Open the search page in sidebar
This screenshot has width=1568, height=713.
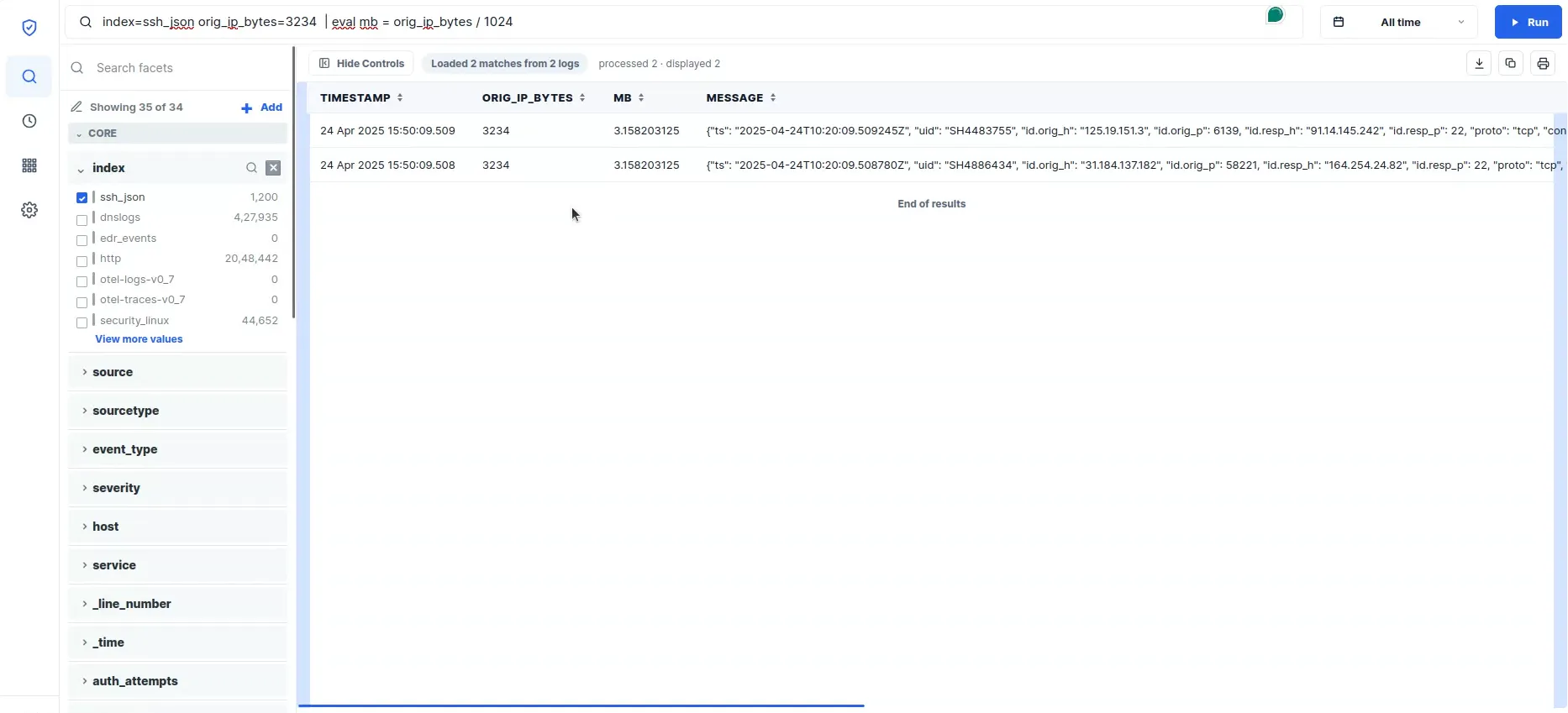(29, 76)
